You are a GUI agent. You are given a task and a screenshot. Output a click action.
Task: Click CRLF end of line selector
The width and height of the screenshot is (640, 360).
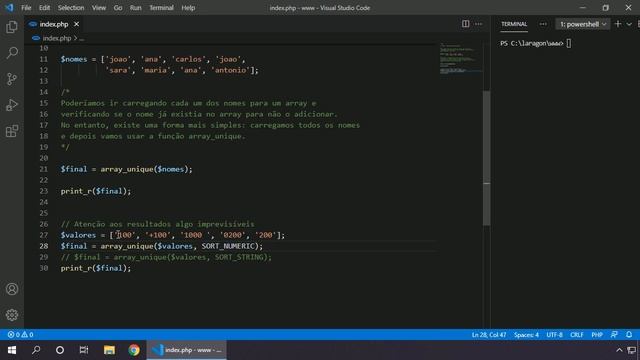point(577,335)
